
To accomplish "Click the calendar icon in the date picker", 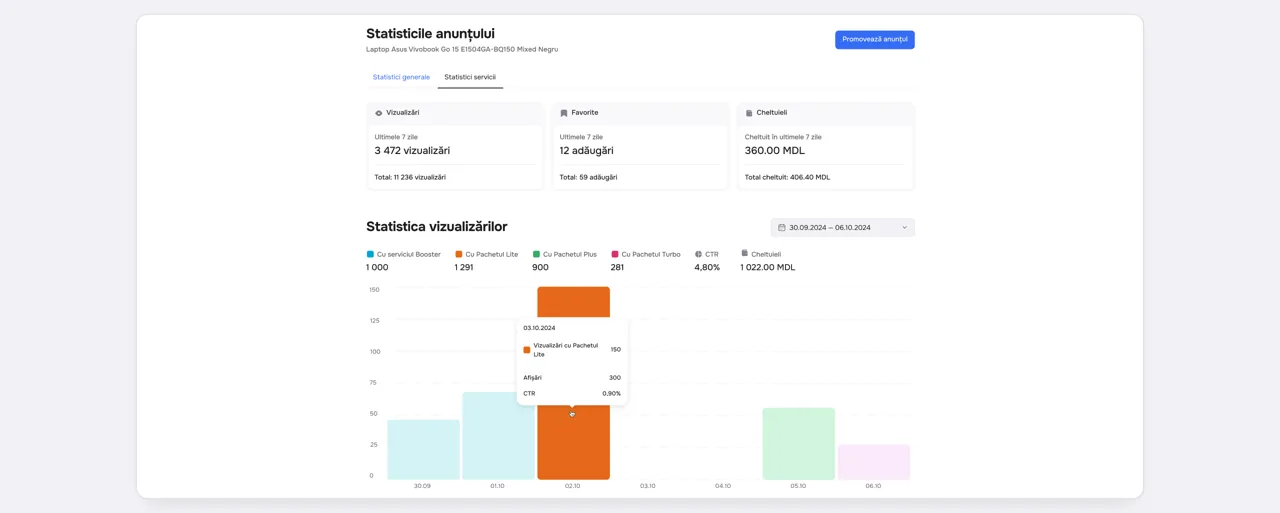I will [782, 227].
